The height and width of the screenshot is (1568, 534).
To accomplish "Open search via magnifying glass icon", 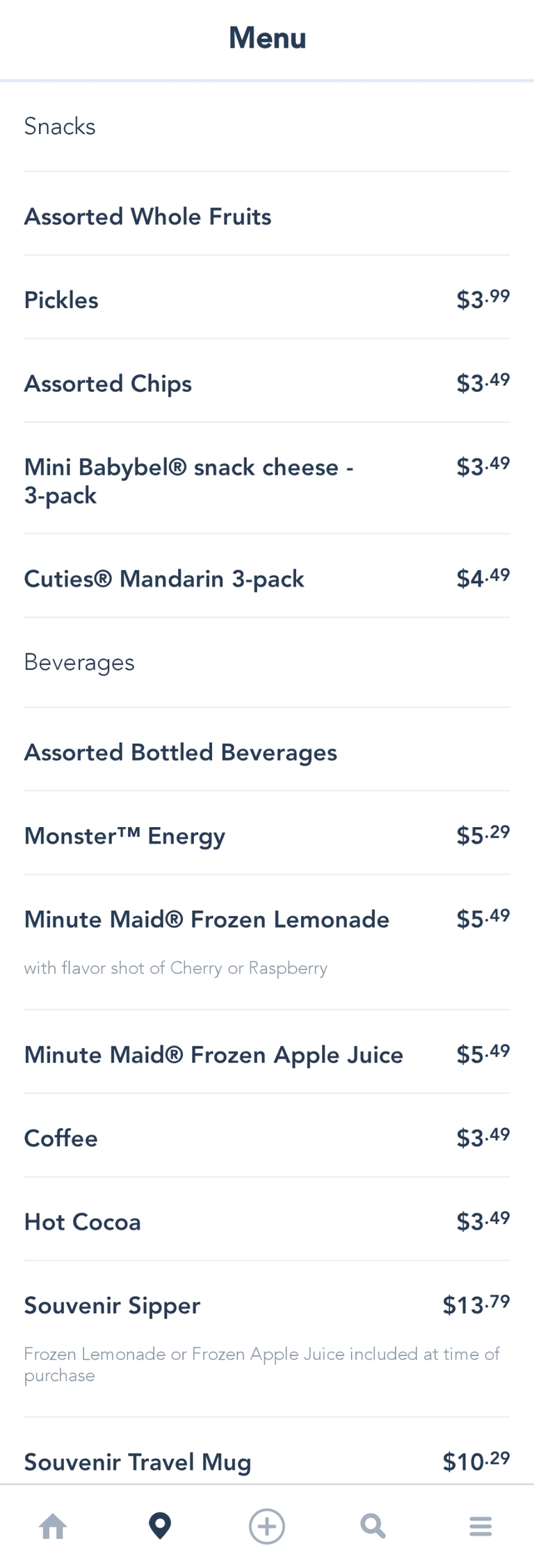I will click(373, 1526).
